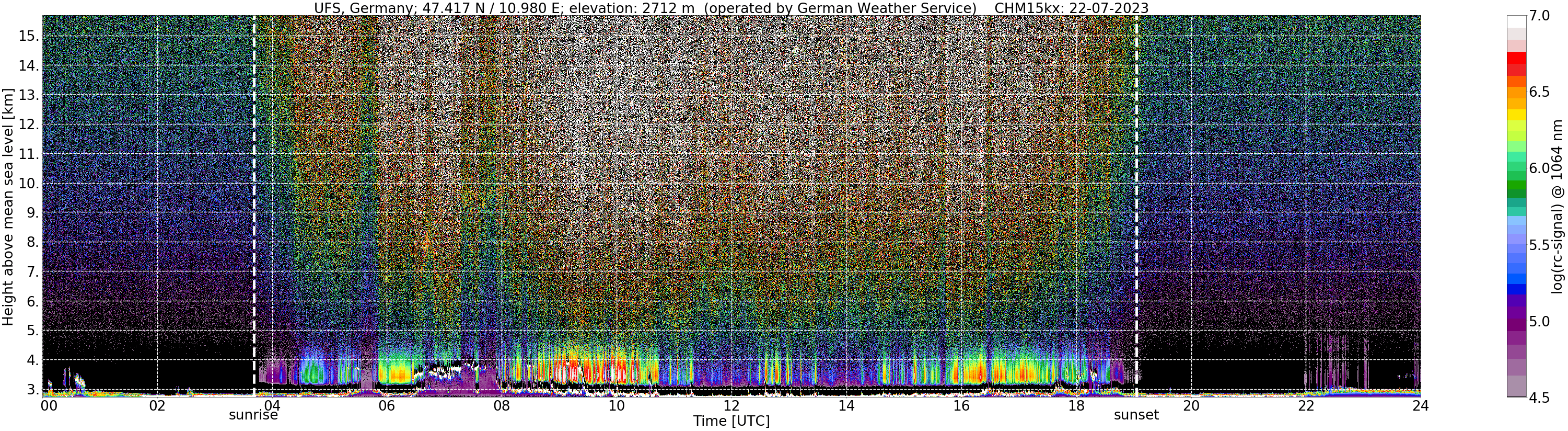
Task: Click the 13. height tick label
Action: coord(29,95)
